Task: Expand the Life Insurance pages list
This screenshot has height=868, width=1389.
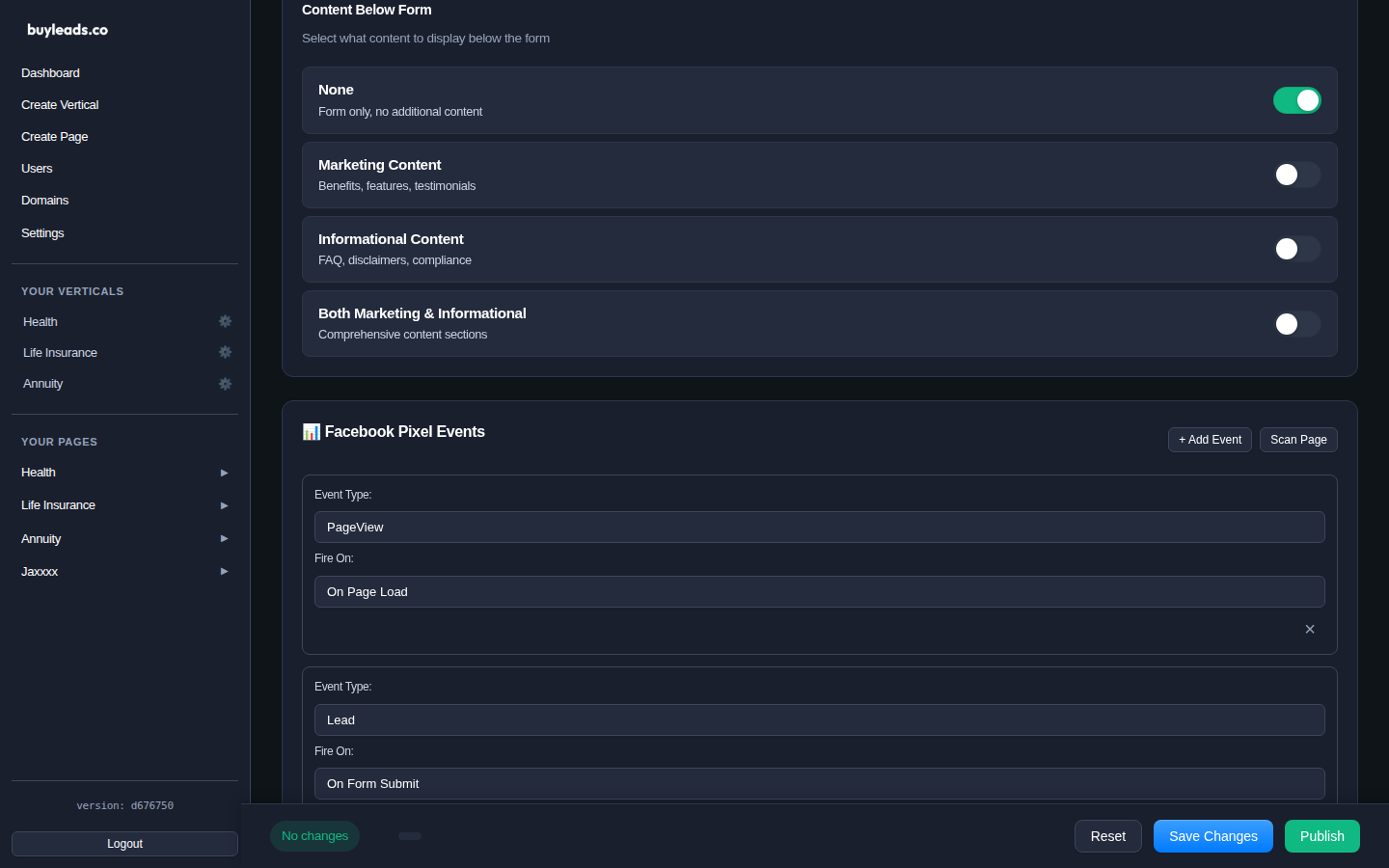Action: tap(224, 505)
